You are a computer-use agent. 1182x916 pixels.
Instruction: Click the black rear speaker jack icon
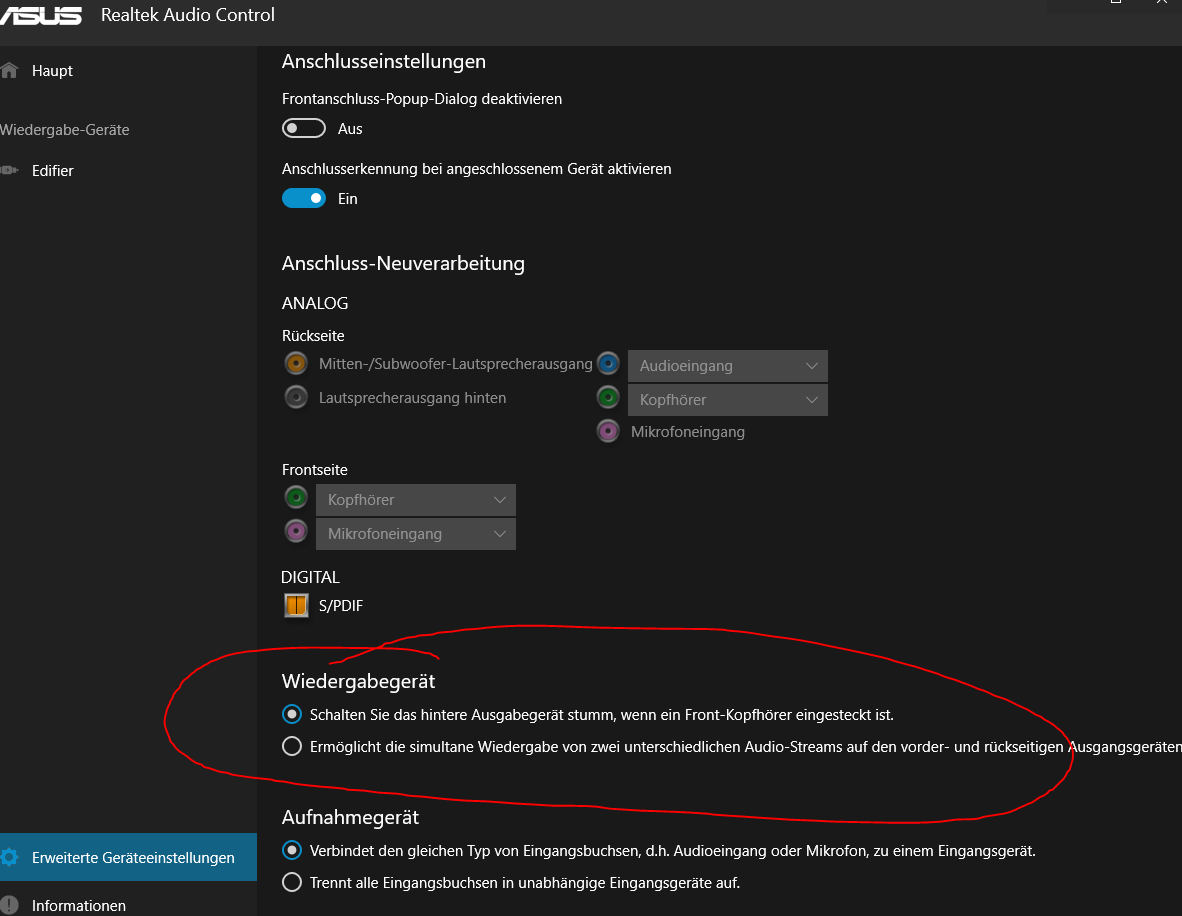pyautogui.click(x=296, y=397)
